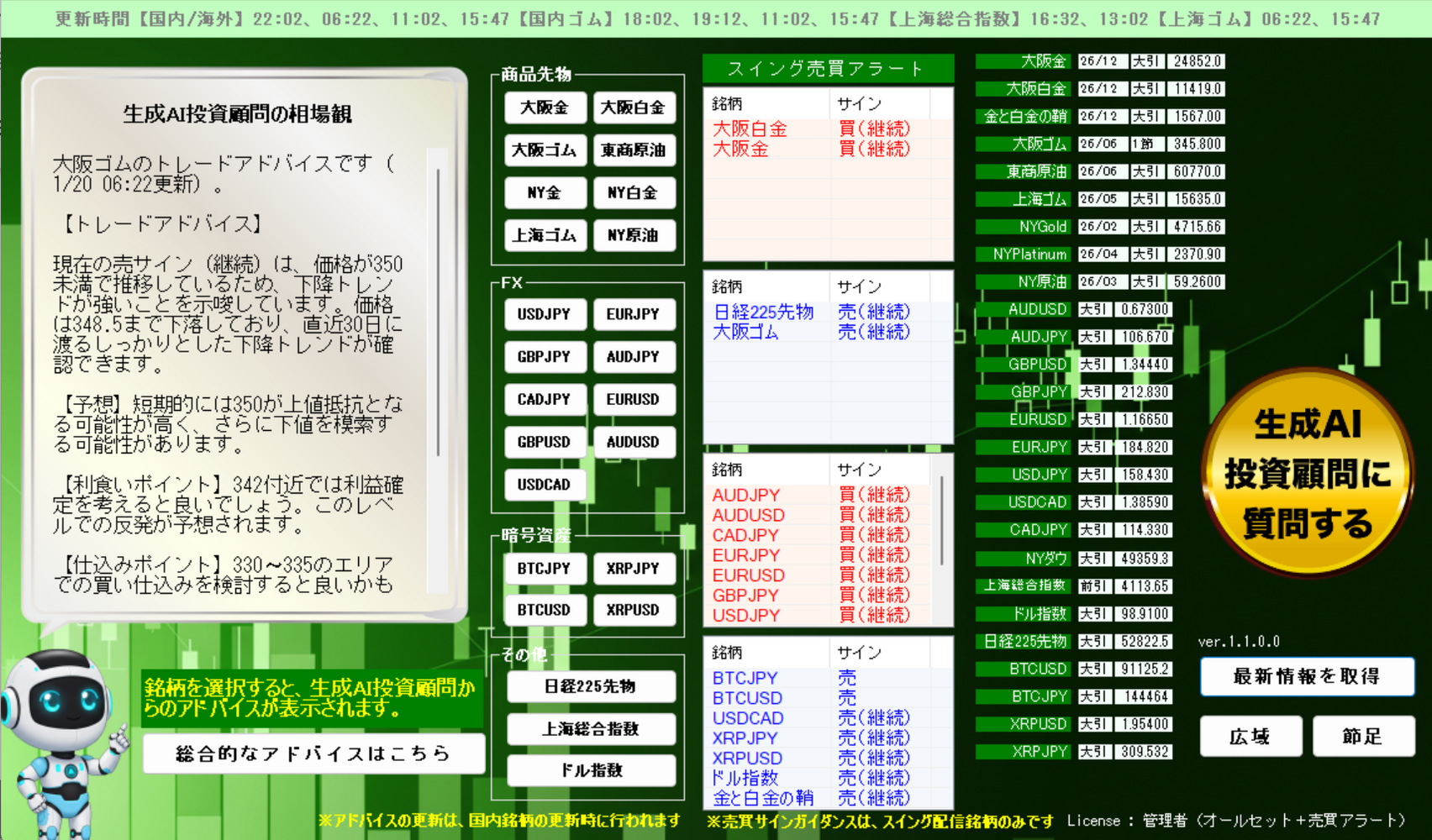The width and height of the screenshot is (1432, 840).
Task: Select the 大阪金 commodity button
Action: 545,108
